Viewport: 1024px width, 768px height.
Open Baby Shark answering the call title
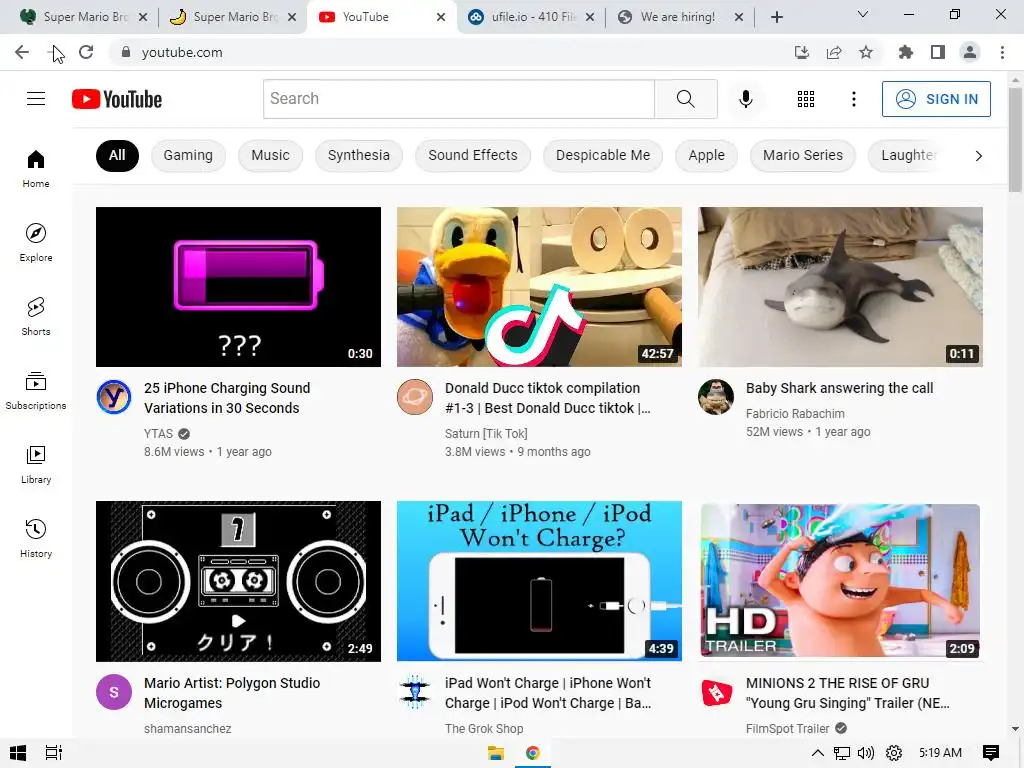pos(839,388)
